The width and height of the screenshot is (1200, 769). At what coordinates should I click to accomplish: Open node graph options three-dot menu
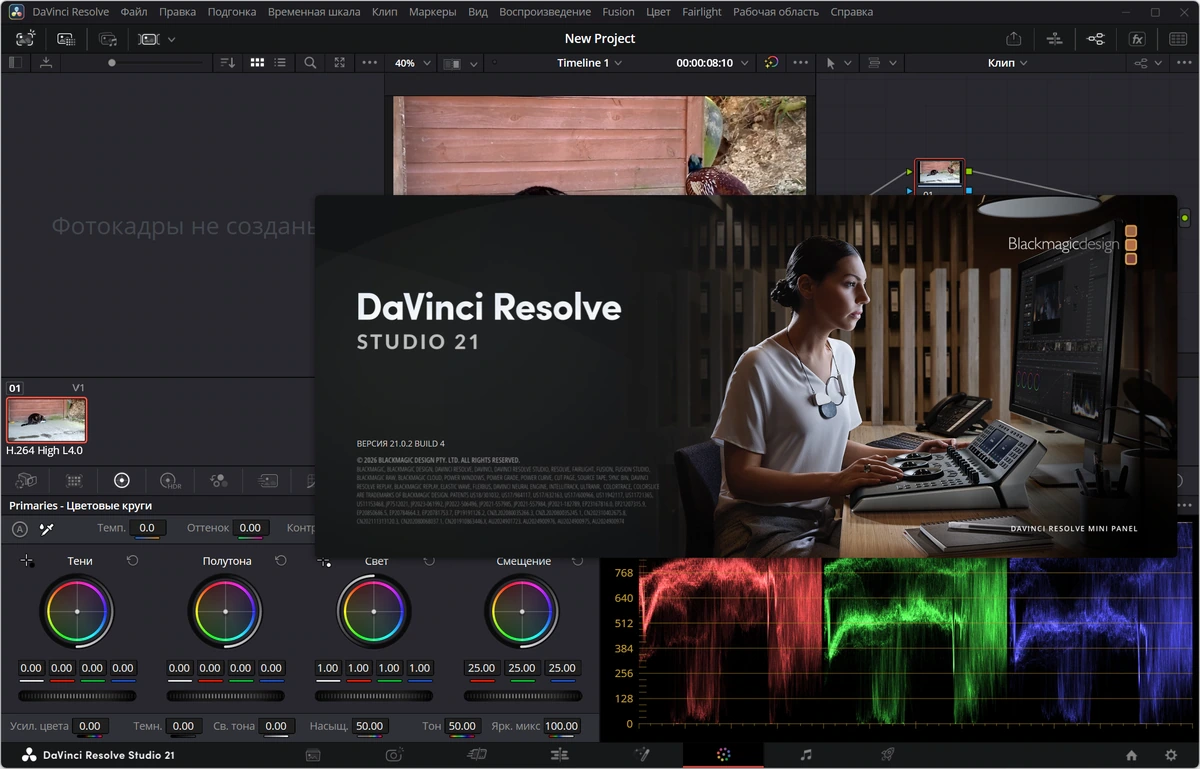(x=1186, y=62)
